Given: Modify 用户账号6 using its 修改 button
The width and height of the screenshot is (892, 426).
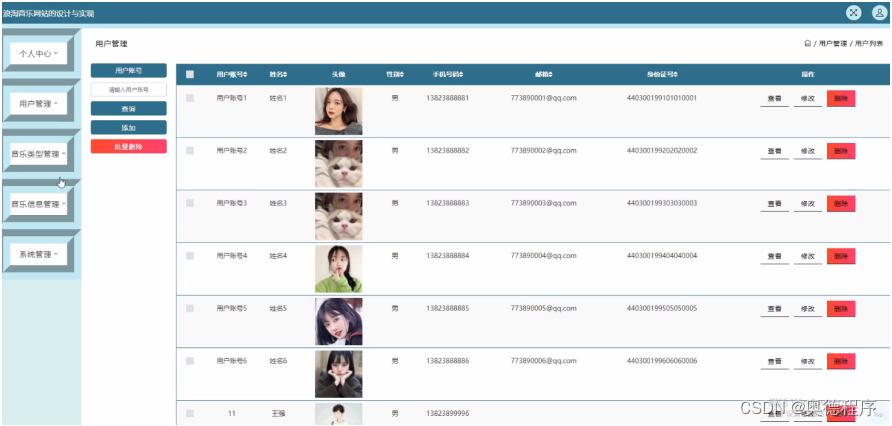Looking at the screenshot, I should pos(808,362).
